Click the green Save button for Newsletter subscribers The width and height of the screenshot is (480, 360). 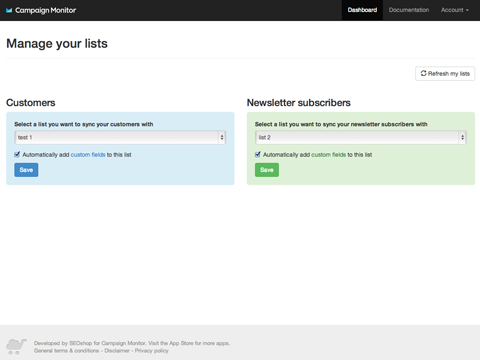coord(267,170)
